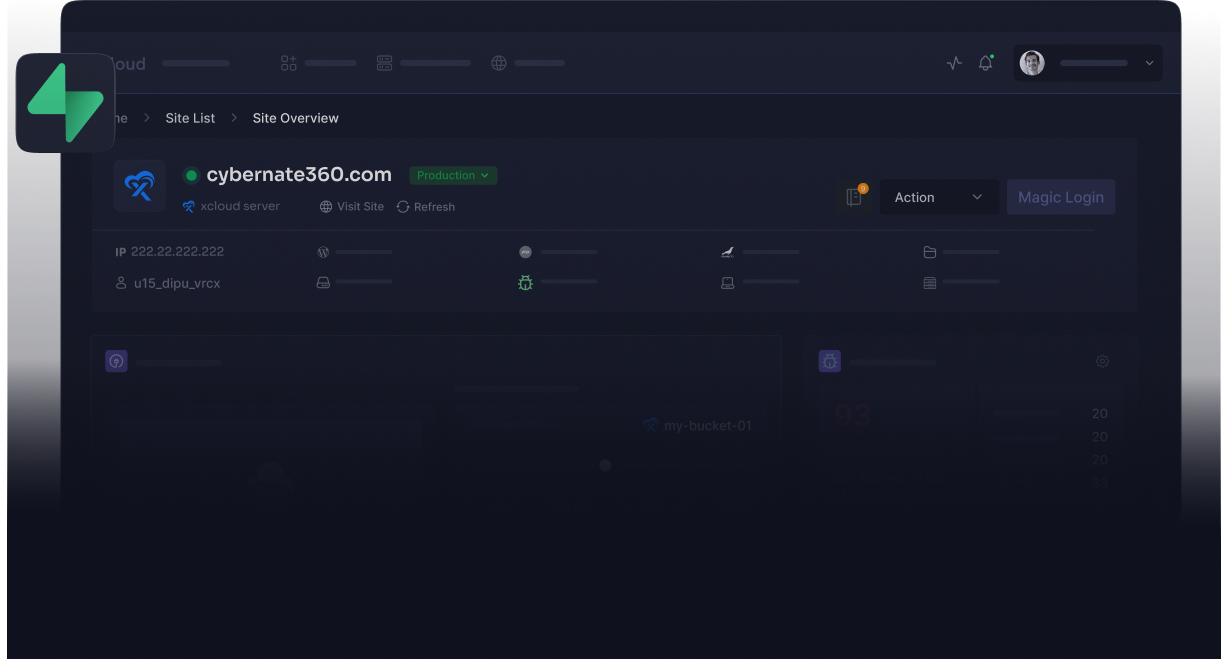Open the gear settings in bug panel
1222x659 pixels.
coord(1103,361)
